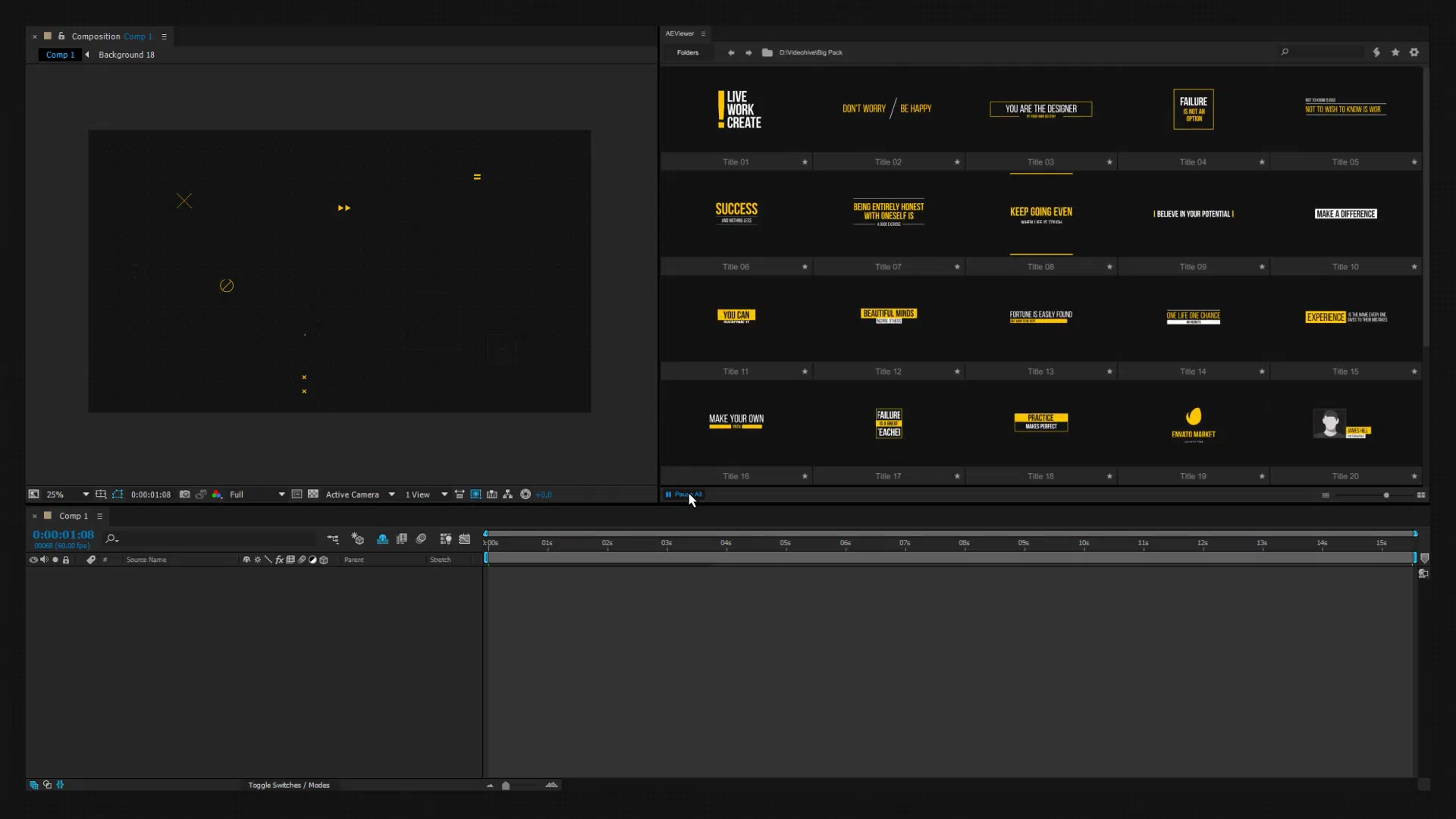The height and width of the screenshot is (819, 1456).
Task: Open the 25% magnification dropdown
Action: point(86,494)
